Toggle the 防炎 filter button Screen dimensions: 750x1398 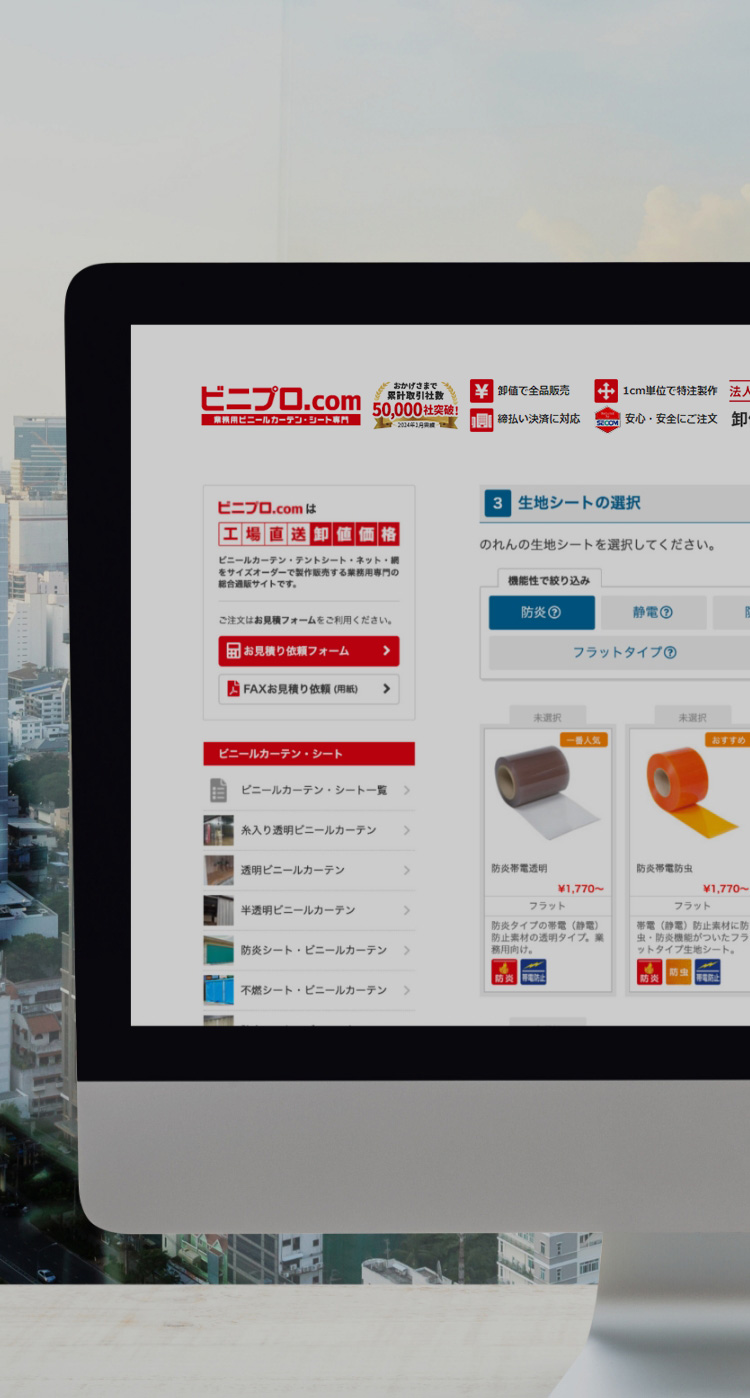pyautogui.click(x=541, y=613)
